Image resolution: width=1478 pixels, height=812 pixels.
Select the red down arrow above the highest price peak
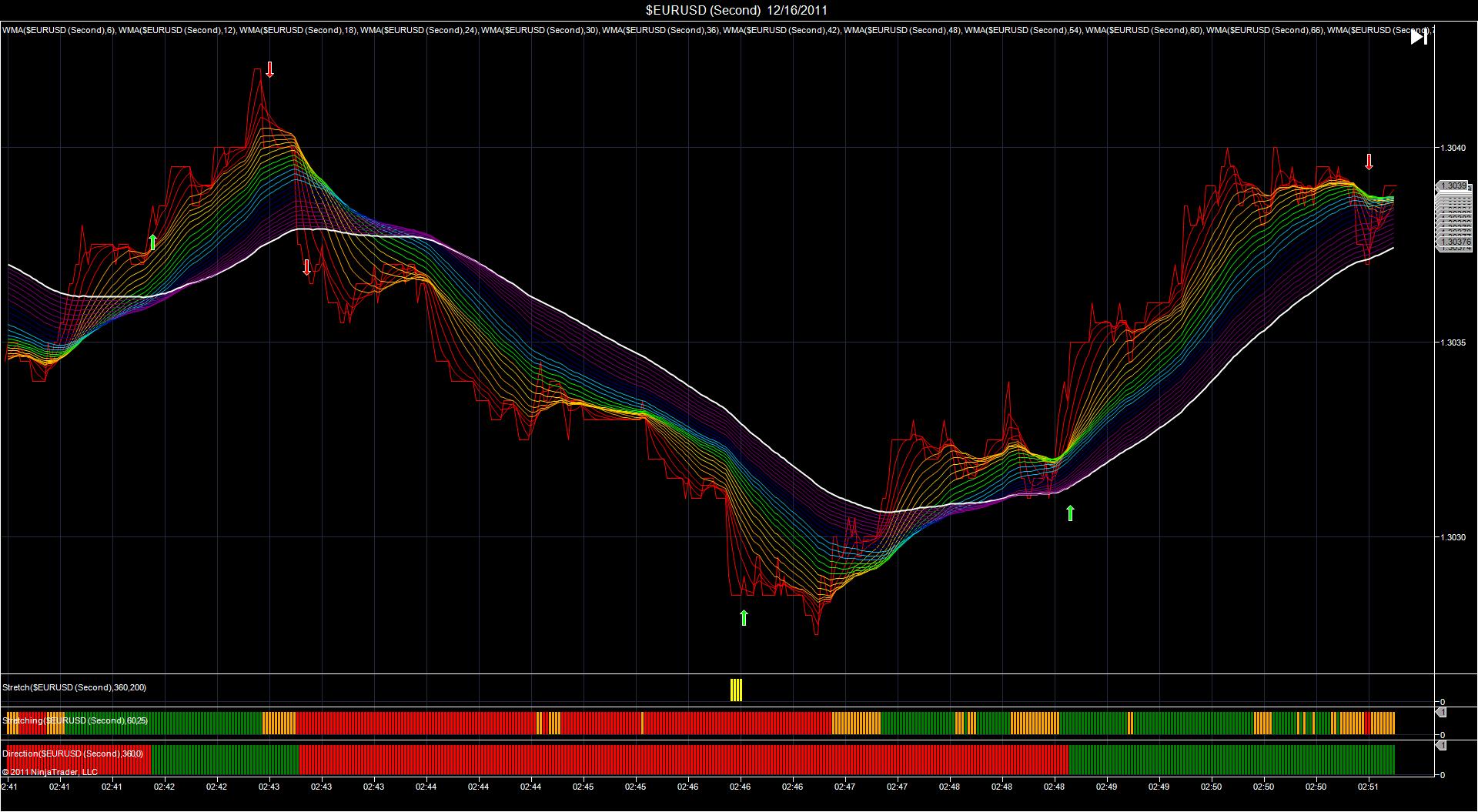point(269,70)
